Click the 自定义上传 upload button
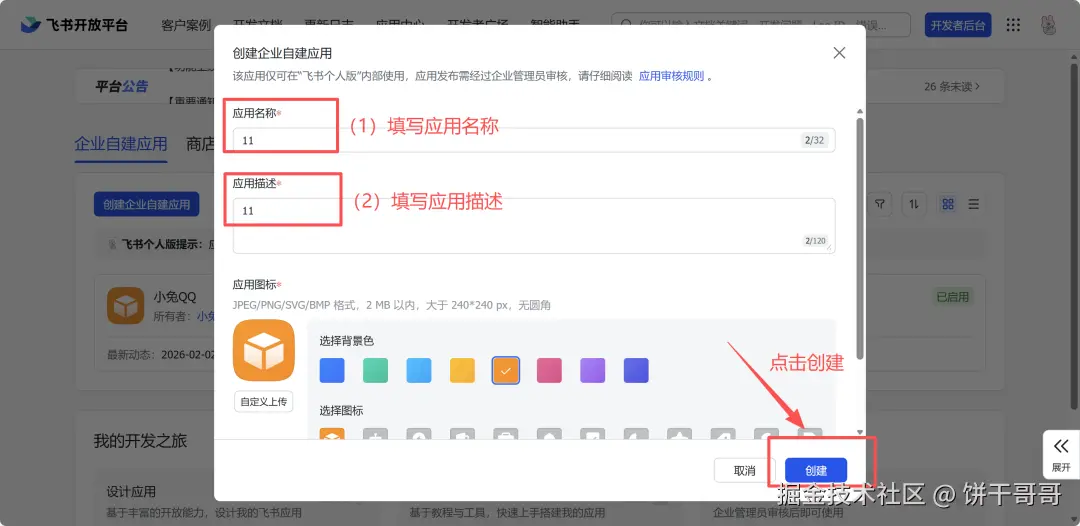 [264, 401]
